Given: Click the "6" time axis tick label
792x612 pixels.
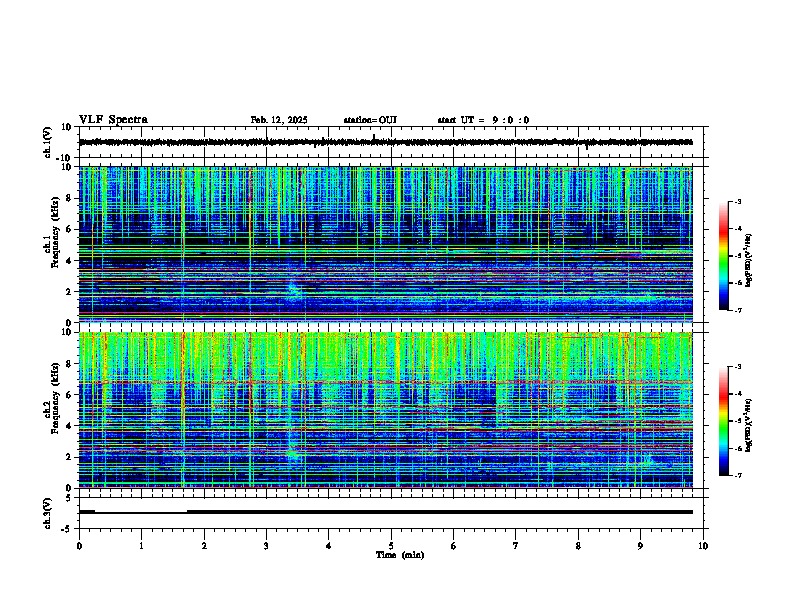Looking at the screenshot, I should pyautogui.click(x=454, y=546).
